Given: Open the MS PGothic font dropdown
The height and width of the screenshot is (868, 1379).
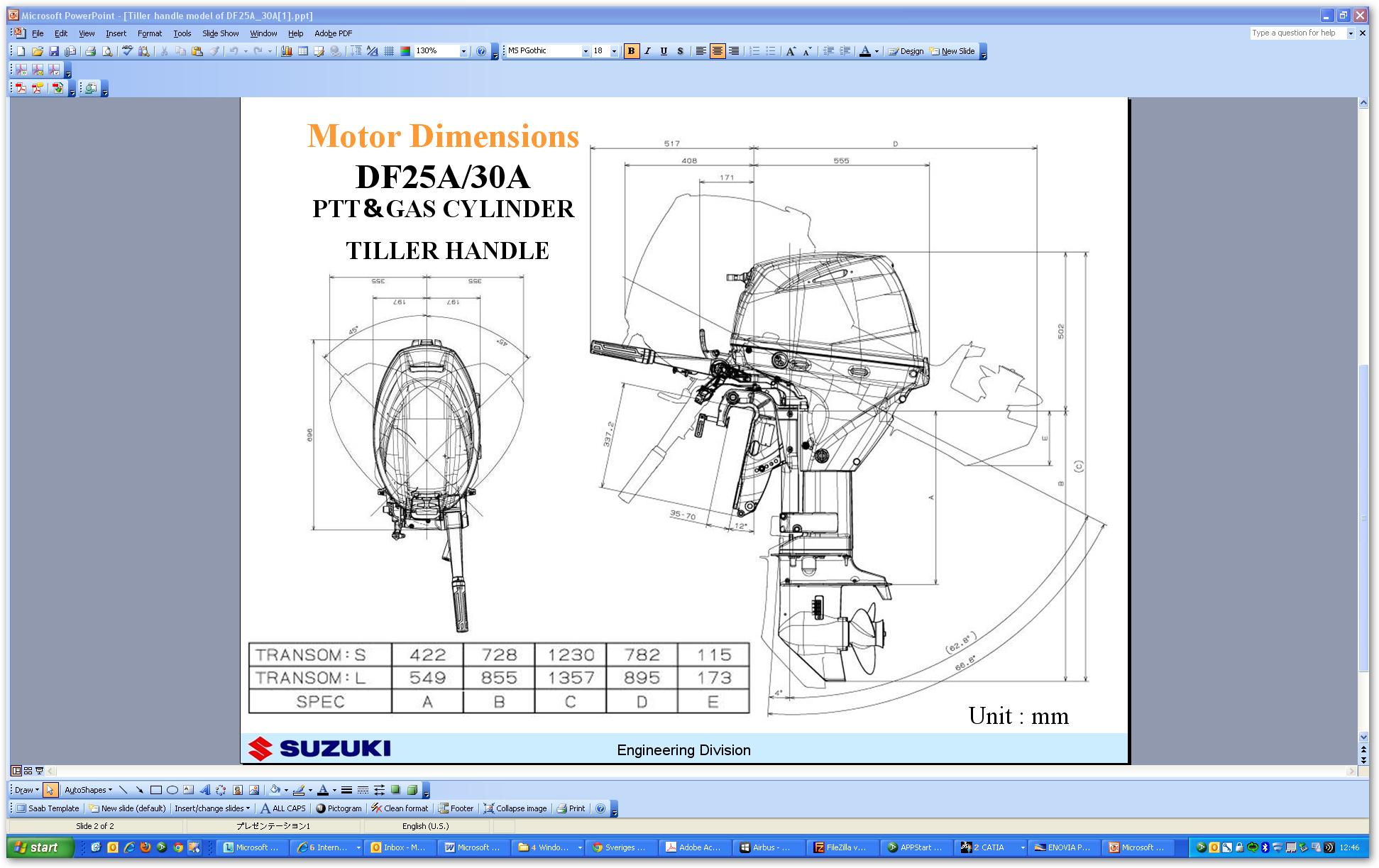Looking at the screenshot, I should [x=586, y=51].
